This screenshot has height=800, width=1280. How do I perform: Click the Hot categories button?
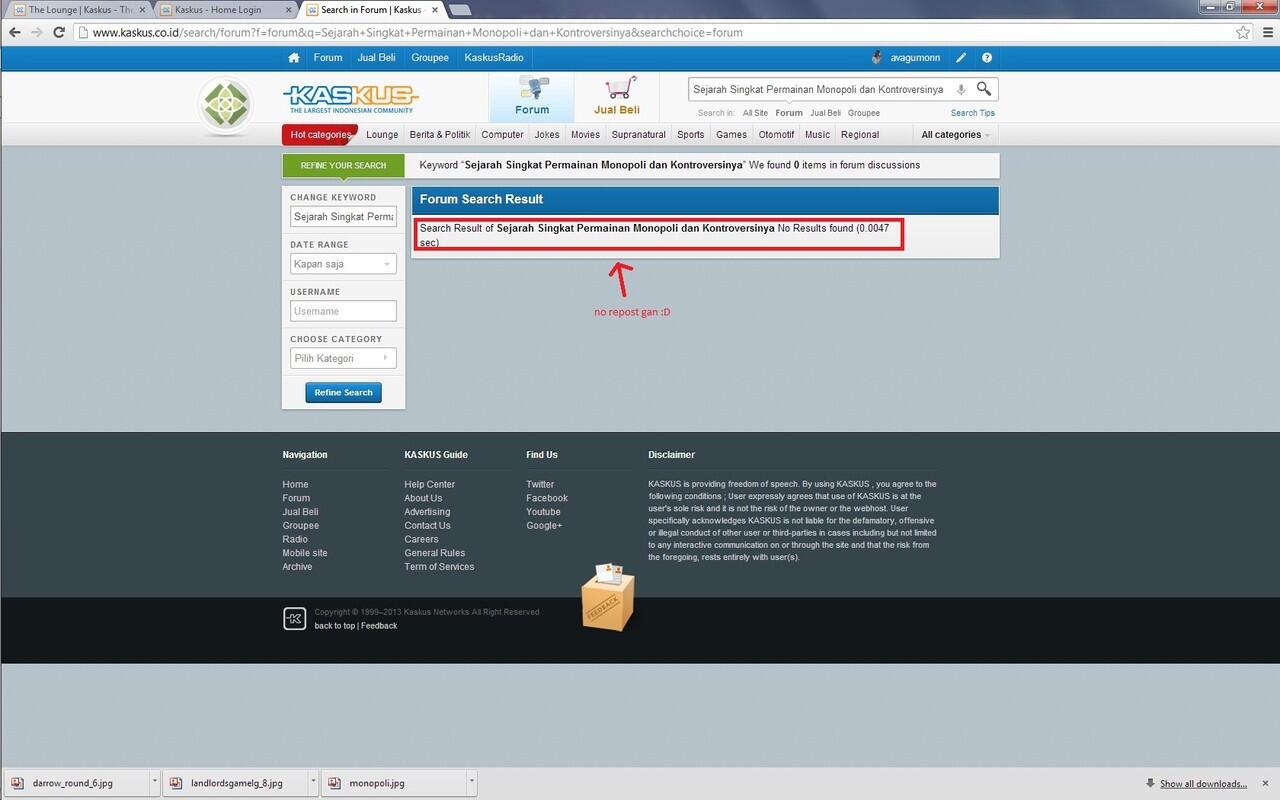point(321,135)
